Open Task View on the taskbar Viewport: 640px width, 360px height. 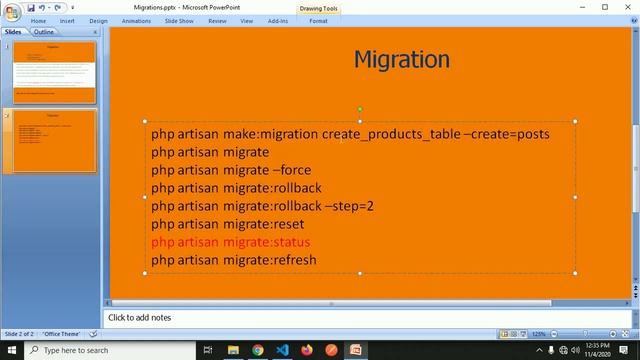click(x=208, y=350)
